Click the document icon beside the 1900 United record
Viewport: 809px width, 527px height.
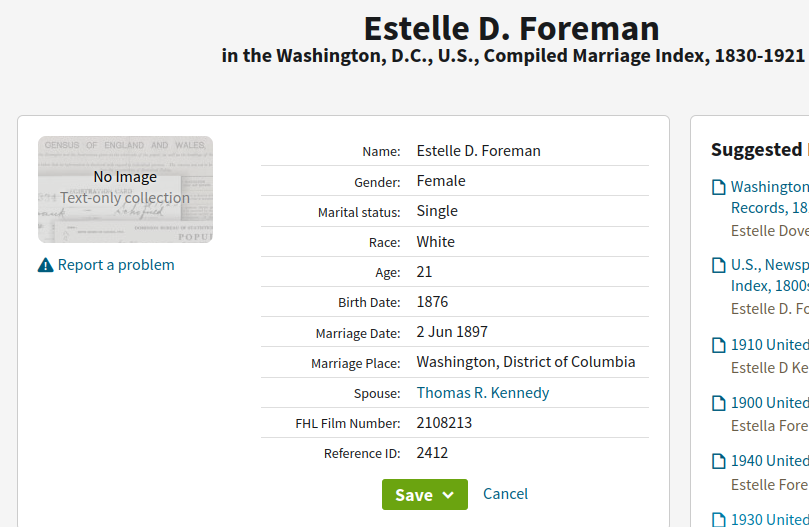pos(718,403)
